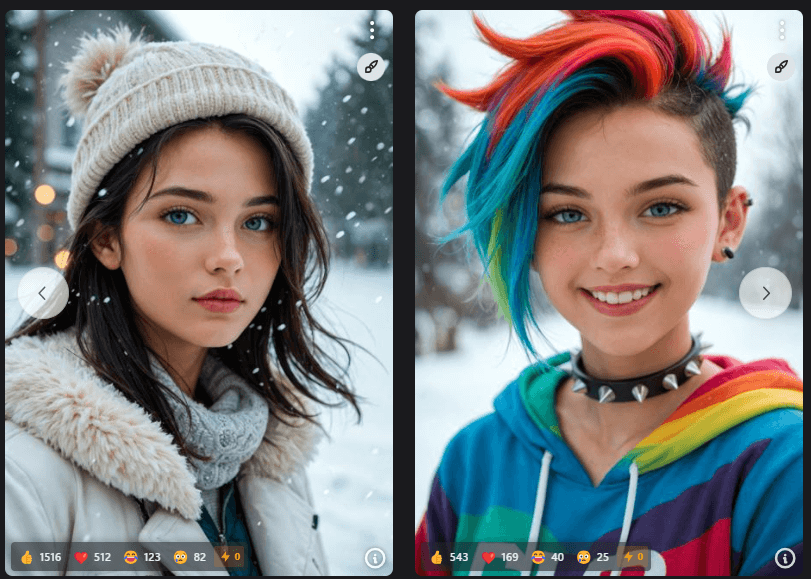Viewport: 811px width, 579px height.
Task: Go to the next image with the right arrow
Action: [765, 293]
